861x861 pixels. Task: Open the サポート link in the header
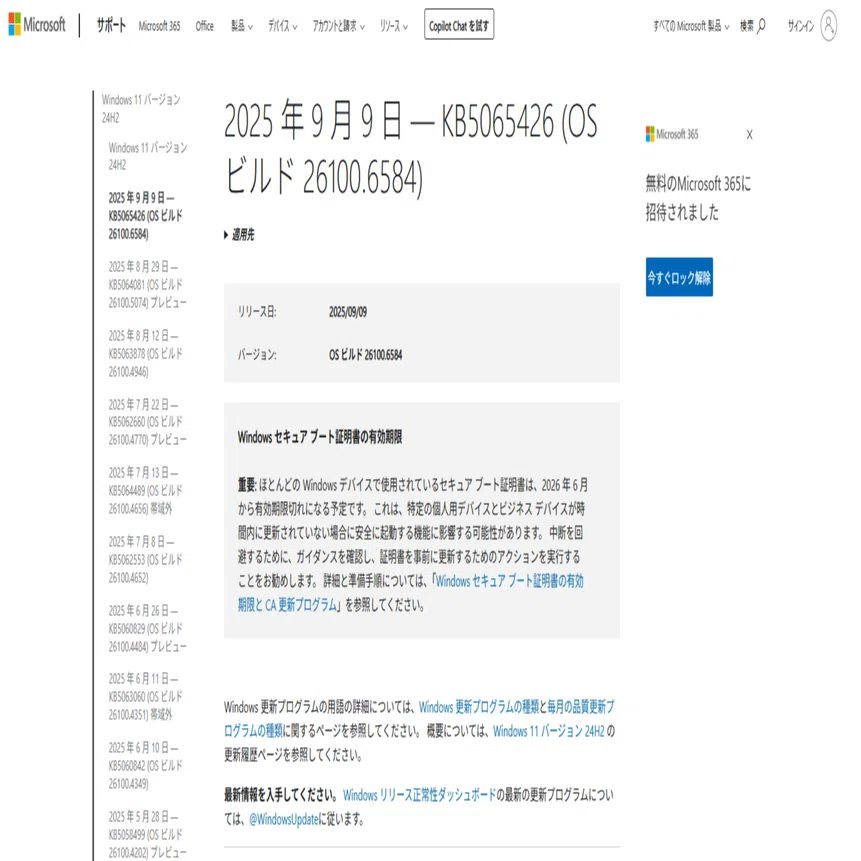(x=111, y=25)
